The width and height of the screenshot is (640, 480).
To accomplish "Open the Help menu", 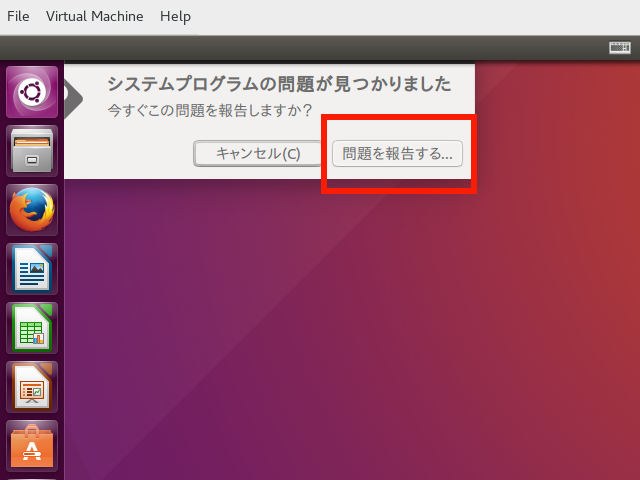I will pos(175,17).
